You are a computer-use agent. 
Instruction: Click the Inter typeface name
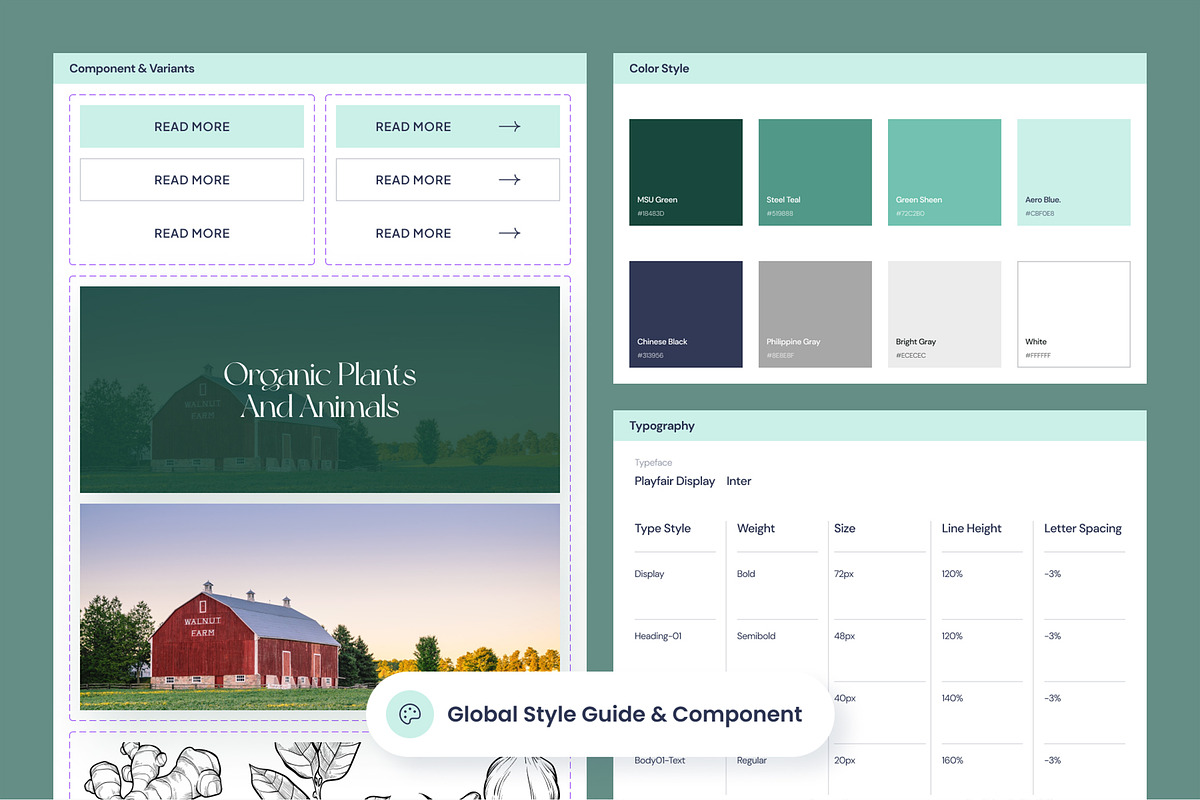[739, 481]
